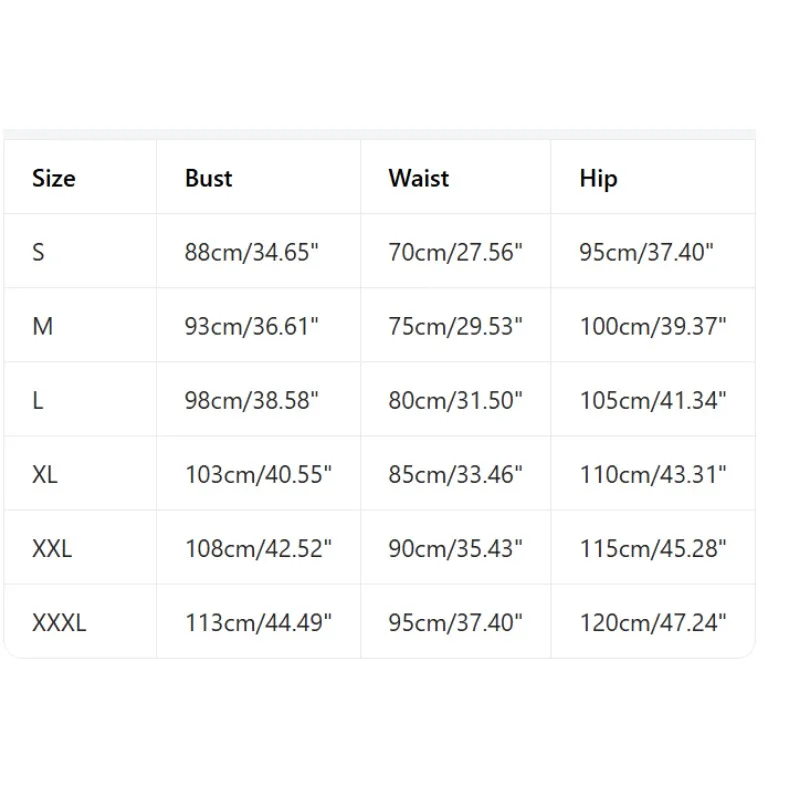The width and height of the screenshot is (800, 800).
Task: Click bust value 88cm/34.65"
Action: coord(251,252)
